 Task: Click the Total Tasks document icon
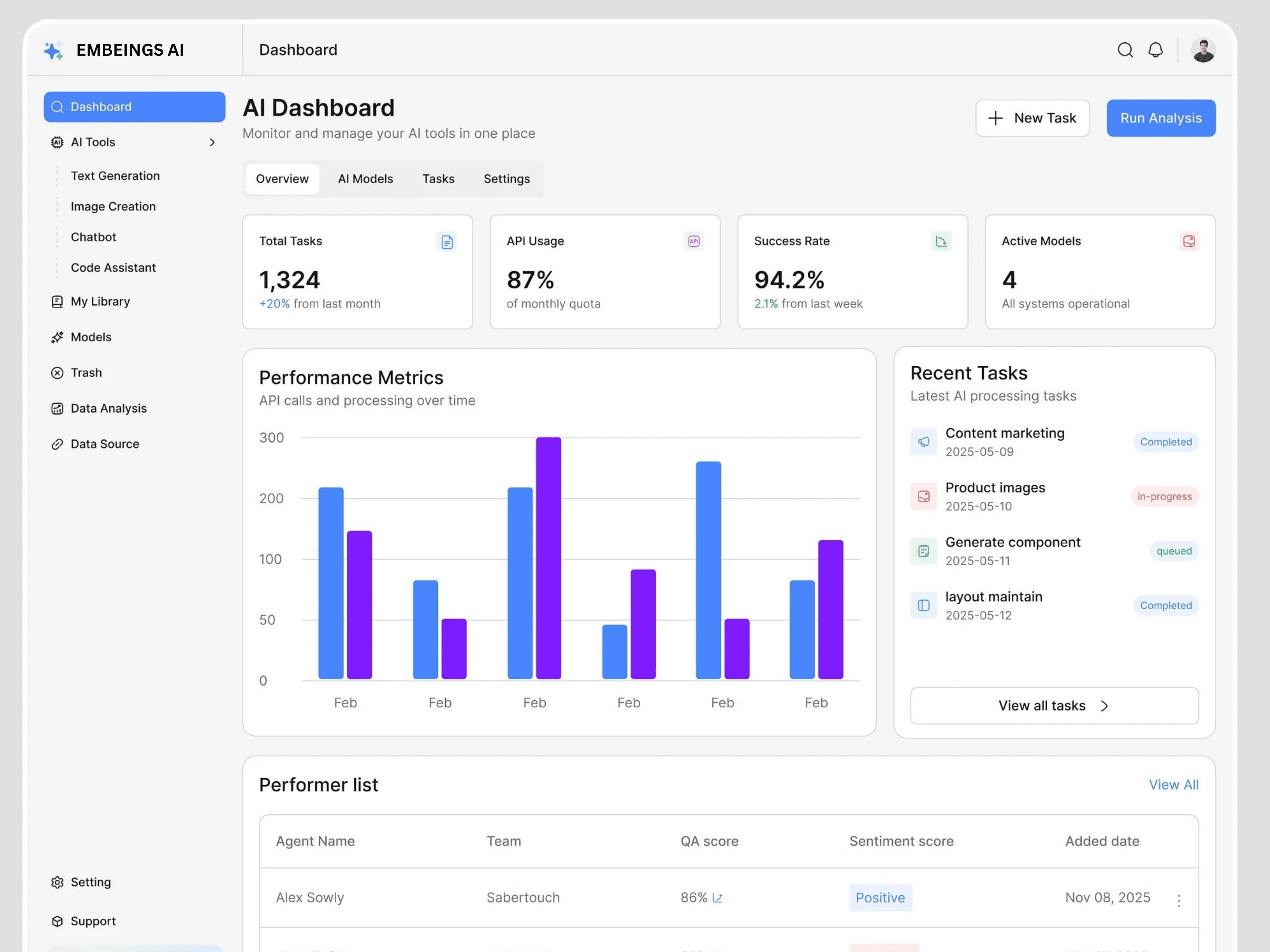click(447, 242)
